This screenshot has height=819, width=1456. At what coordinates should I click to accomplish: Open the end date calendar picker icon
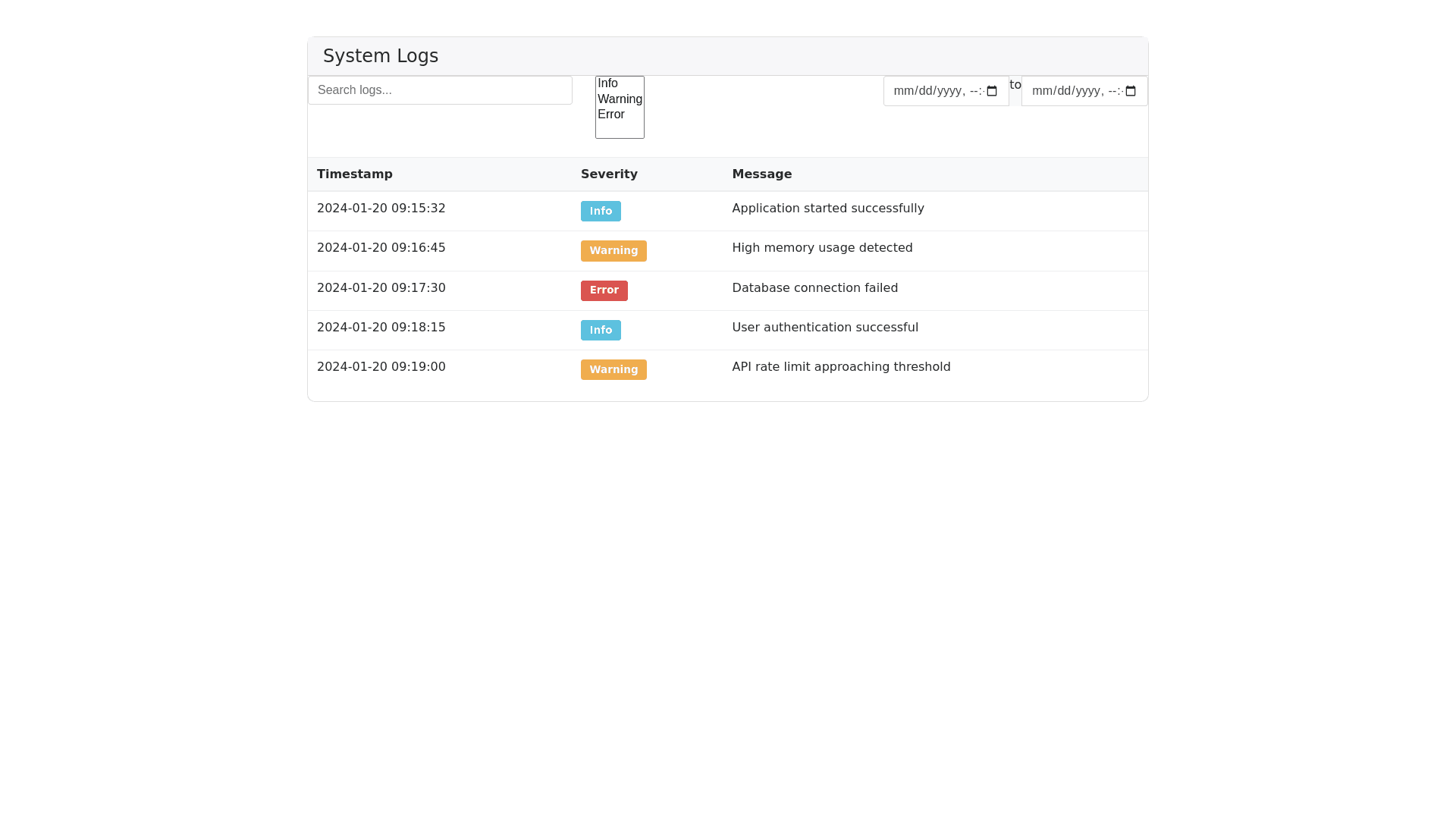[1131, 91]
